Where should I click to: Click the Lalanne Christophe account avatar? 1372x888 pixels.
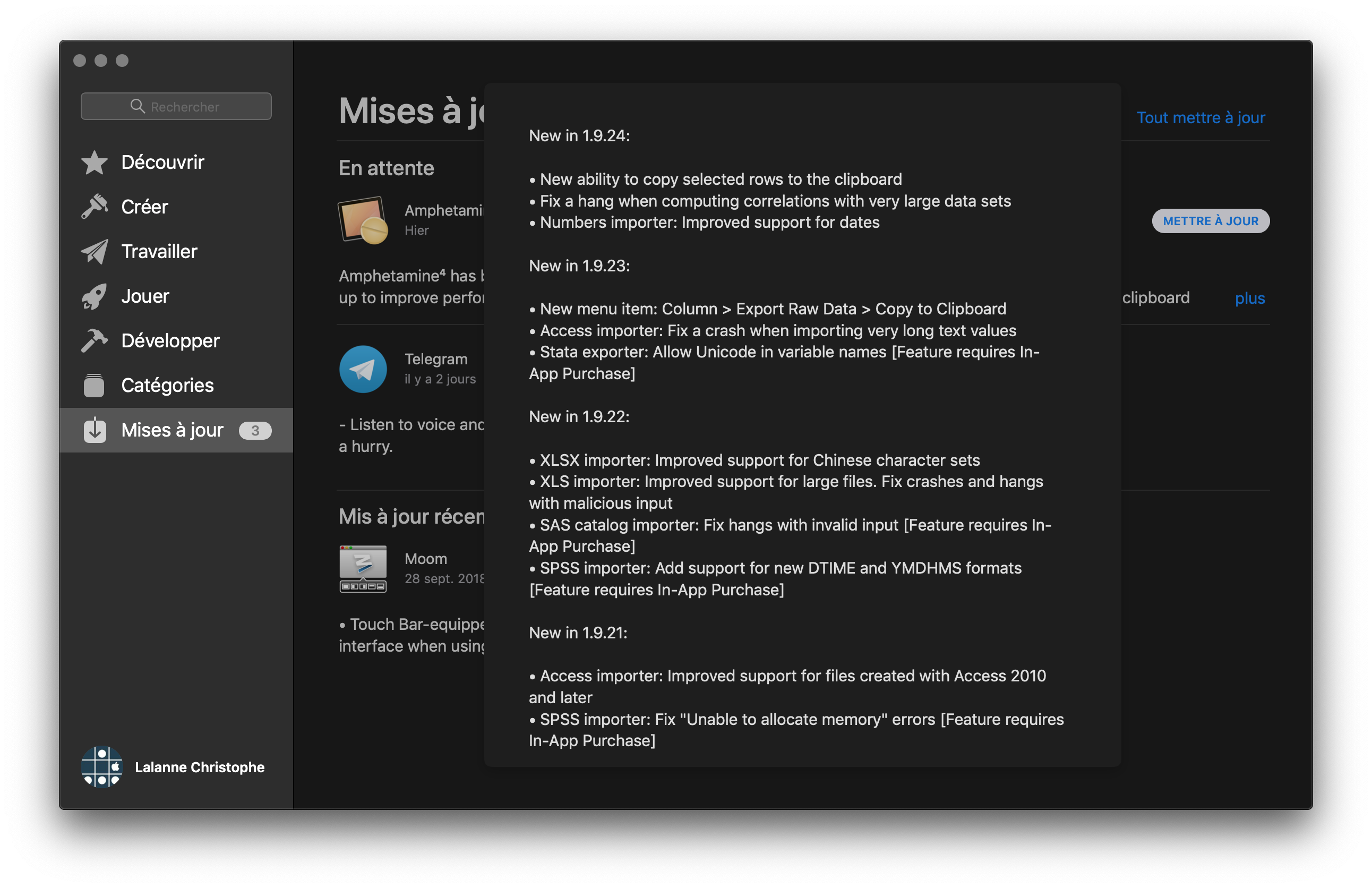pyautogui.click(x=102, y=767)
